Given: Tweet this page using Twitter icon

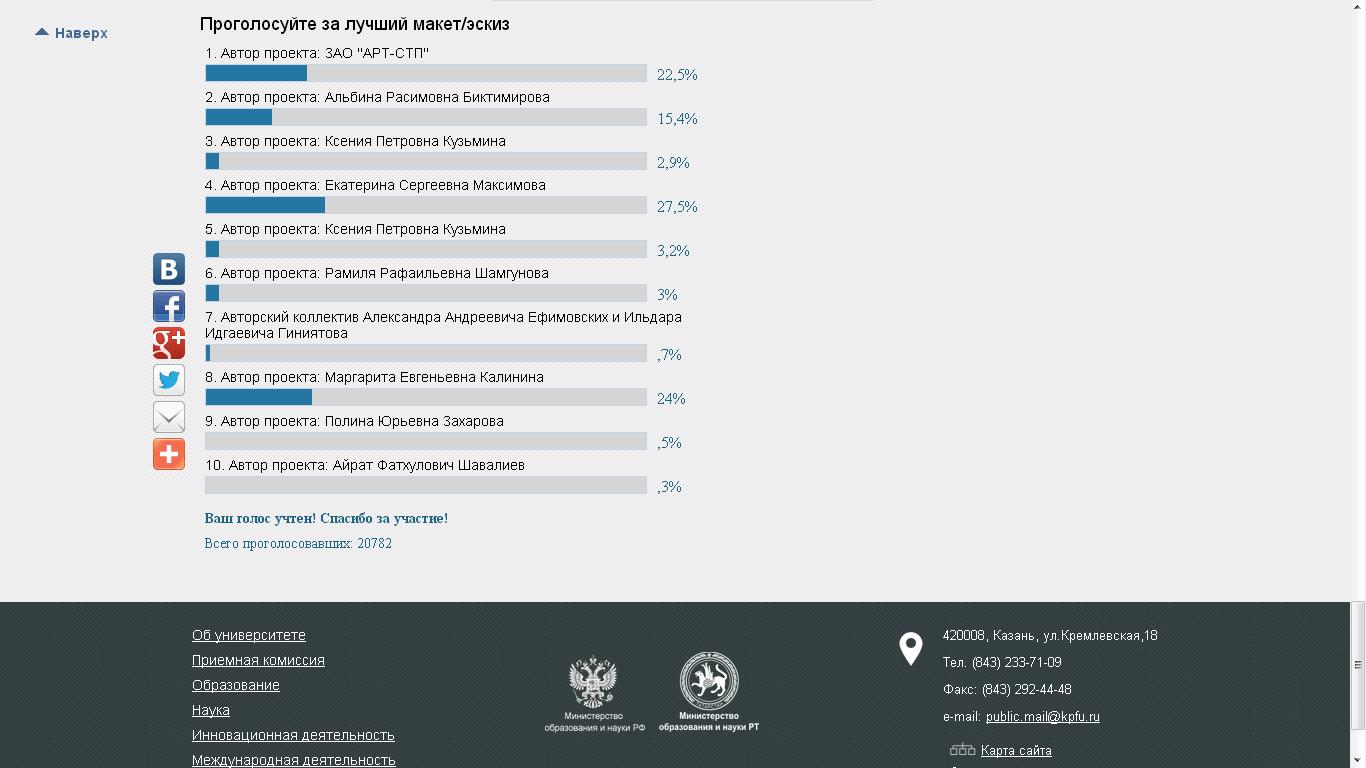Looking at the screenshot, I should tap(169, 380).
